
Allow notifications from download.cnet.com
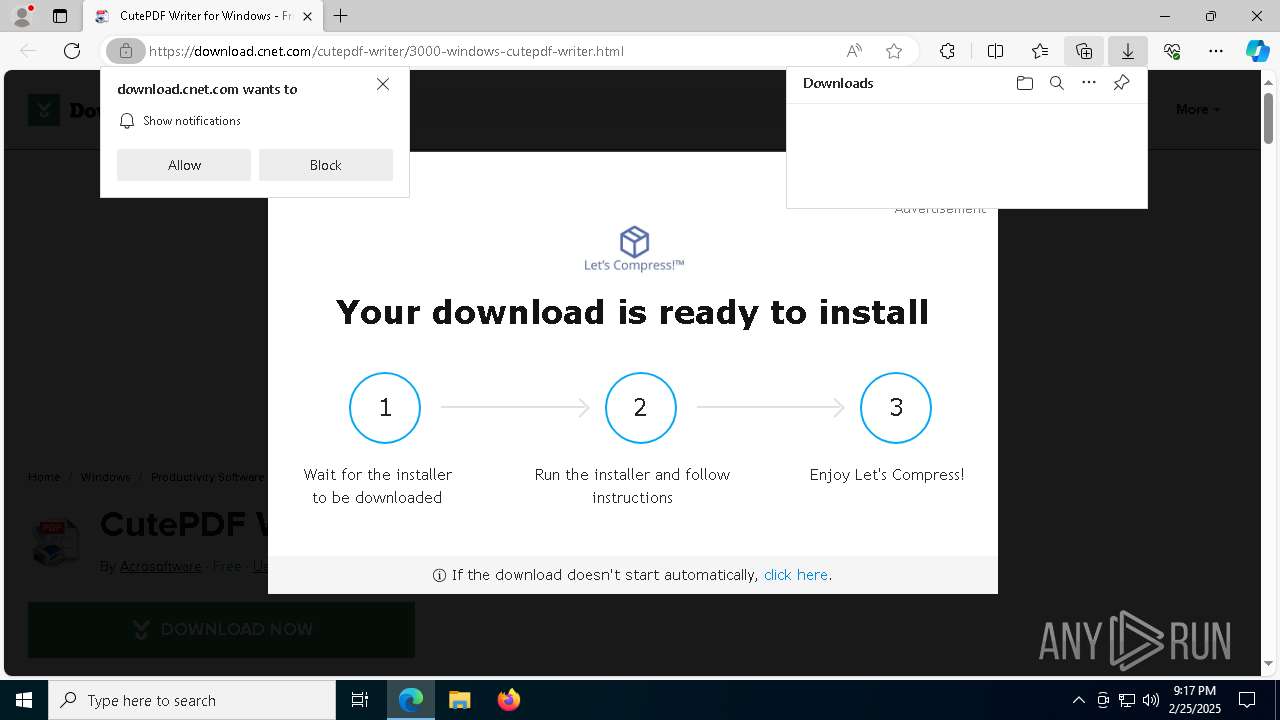(x=184, y=165)
